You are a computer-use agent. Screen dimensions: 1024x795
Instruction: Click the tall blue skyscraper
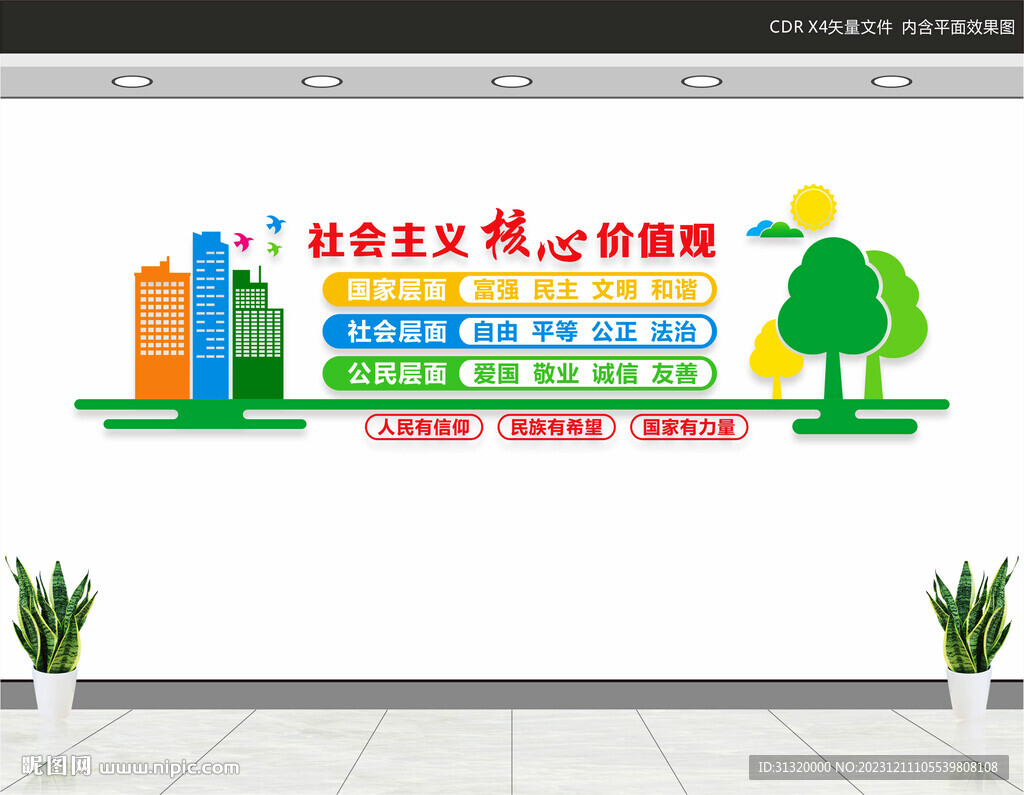(210, 315)
